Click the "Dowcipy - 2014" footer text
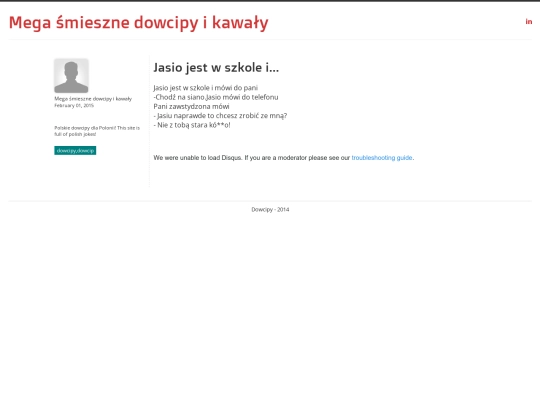The image size is (540, 405). [x=270, y=209]
